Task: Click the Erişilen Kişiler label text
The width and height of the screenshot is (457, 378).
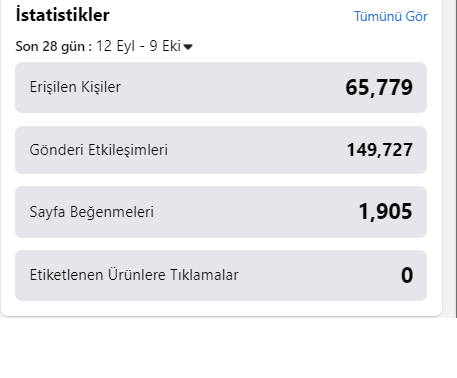Action: [x=75, y=87]
